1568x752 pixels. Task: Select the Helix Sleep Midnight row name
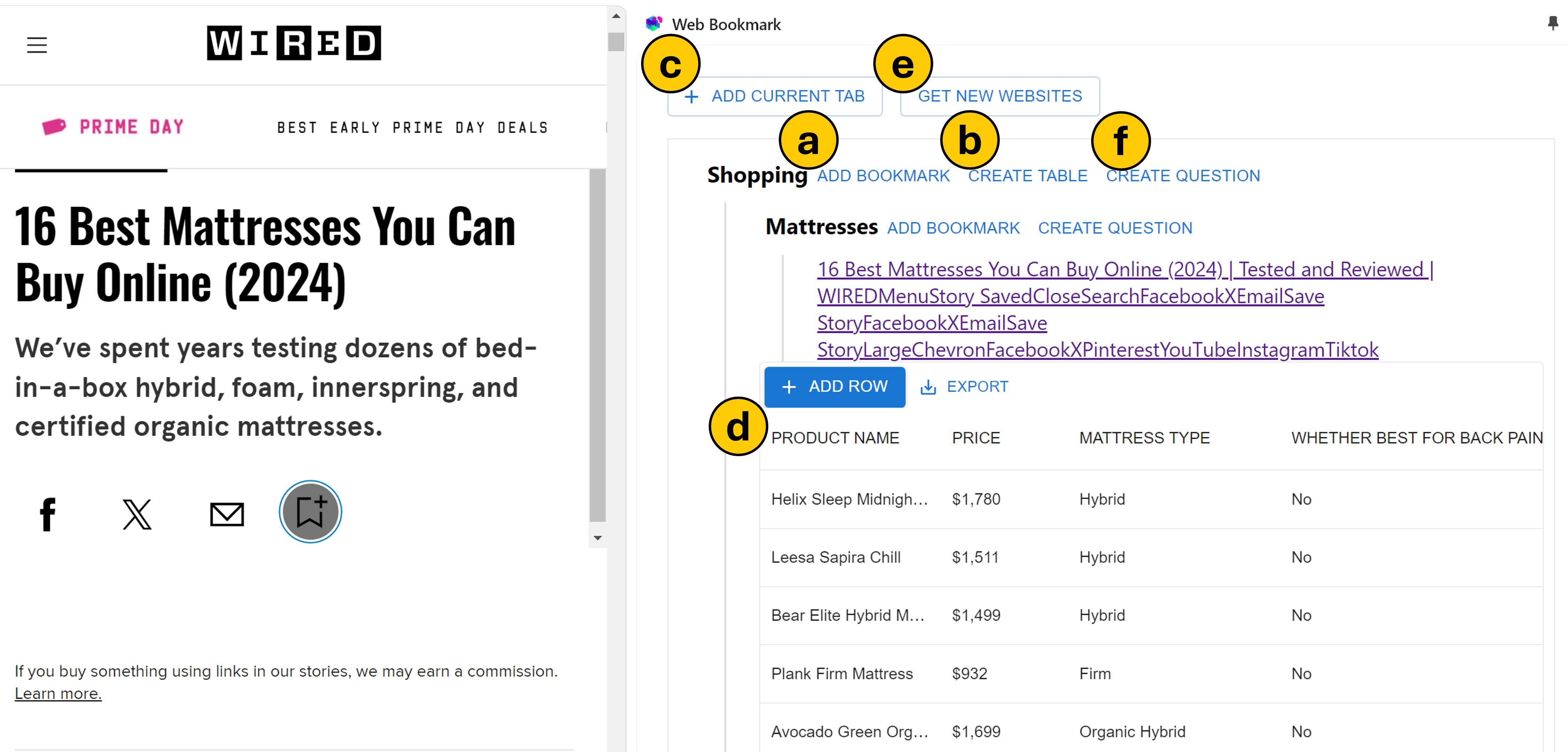coord(850,499)
